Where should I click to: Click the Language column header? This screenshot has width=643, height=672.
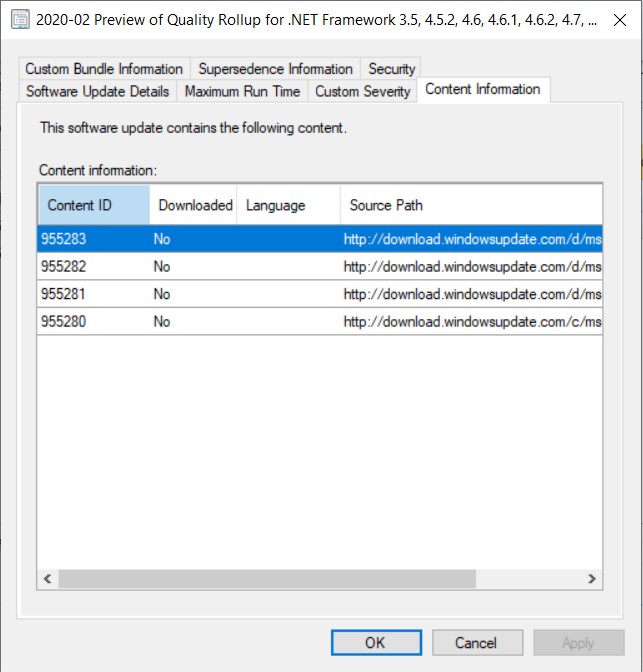pyautogui.click(x=288, y=205)
